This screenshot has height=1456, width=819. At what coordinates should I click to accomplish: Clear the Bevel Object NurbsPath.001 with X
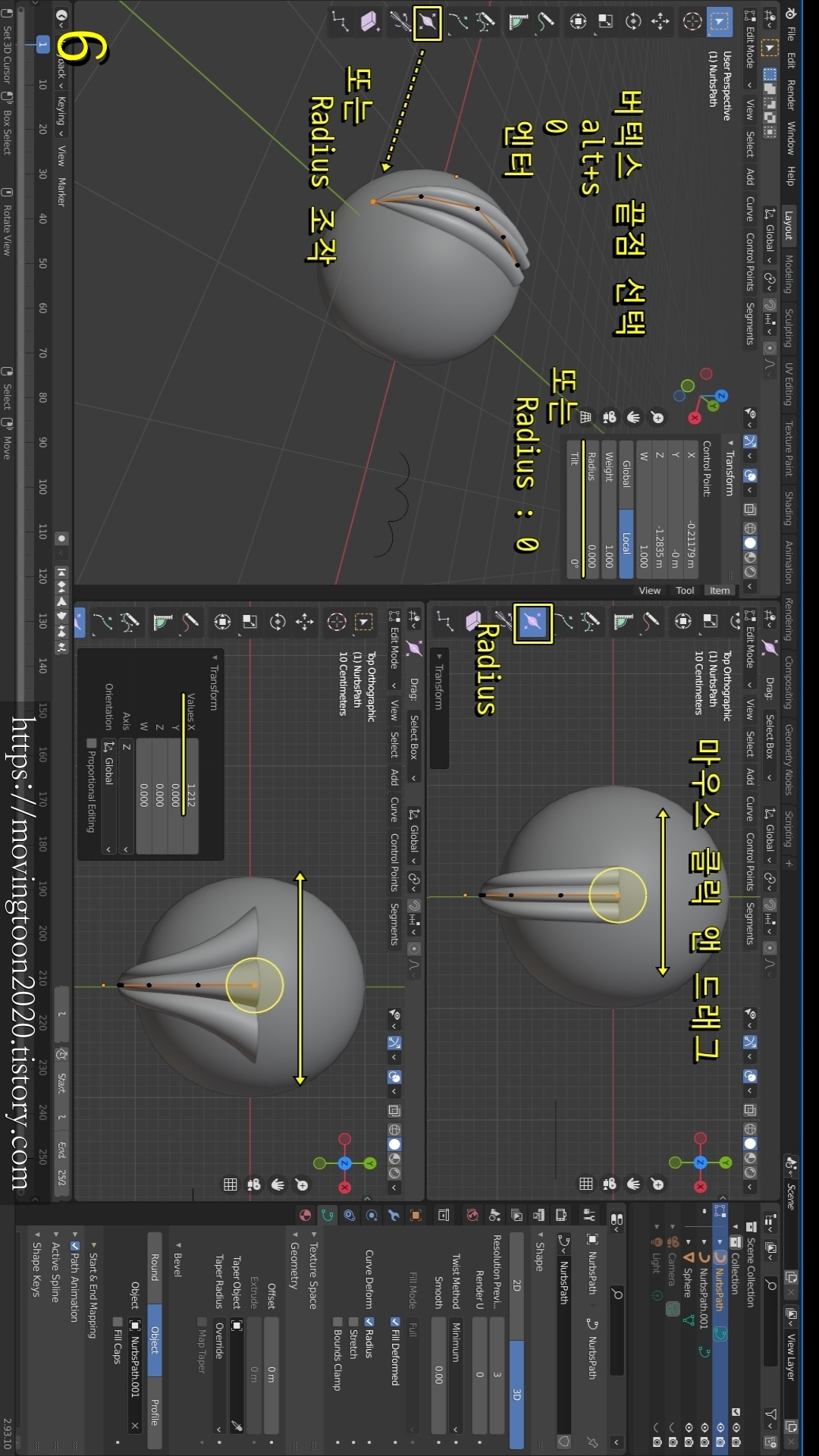point(134,1425)
